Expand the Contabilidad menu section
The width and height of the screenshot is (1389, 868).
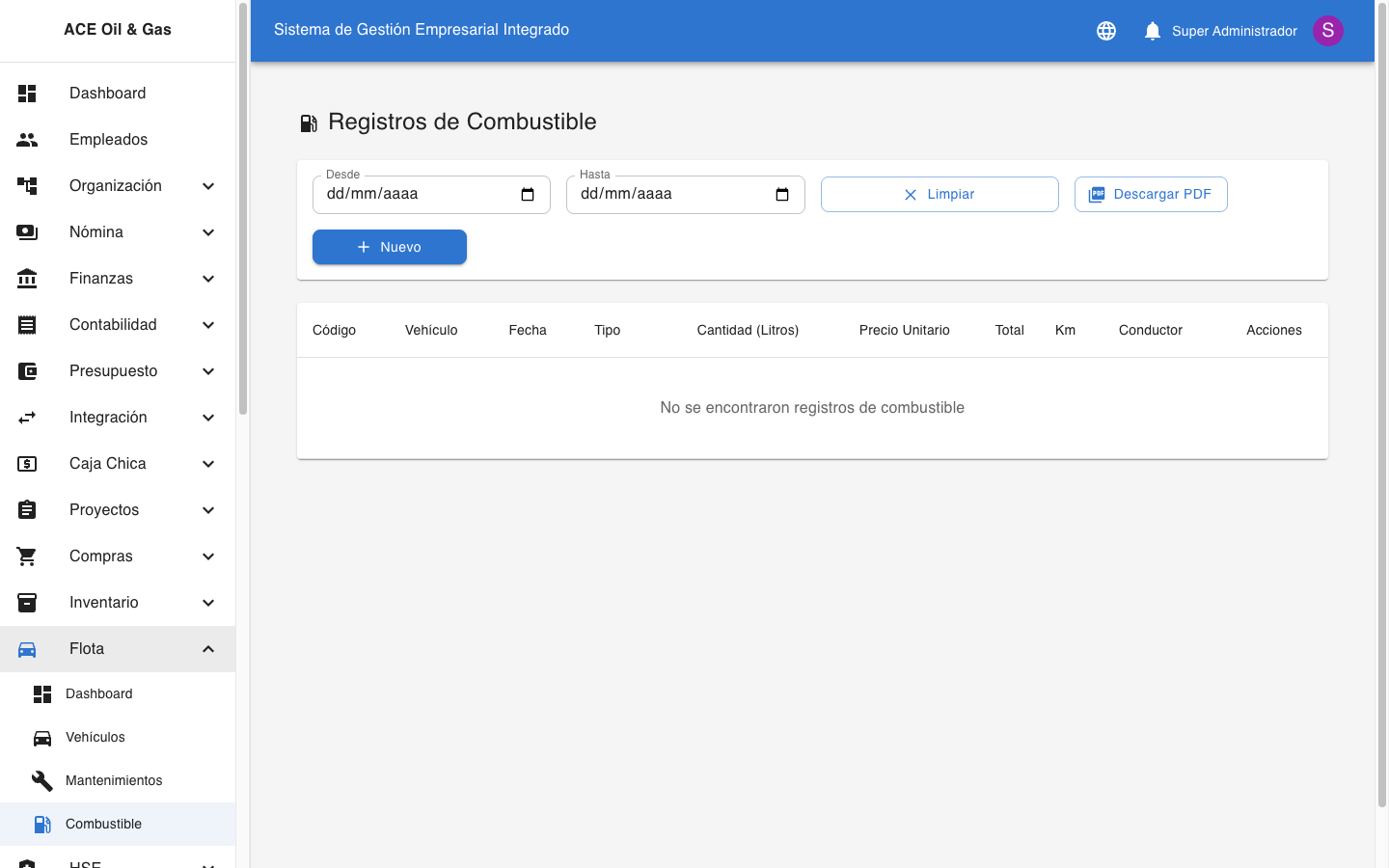[x=113, y=324]
